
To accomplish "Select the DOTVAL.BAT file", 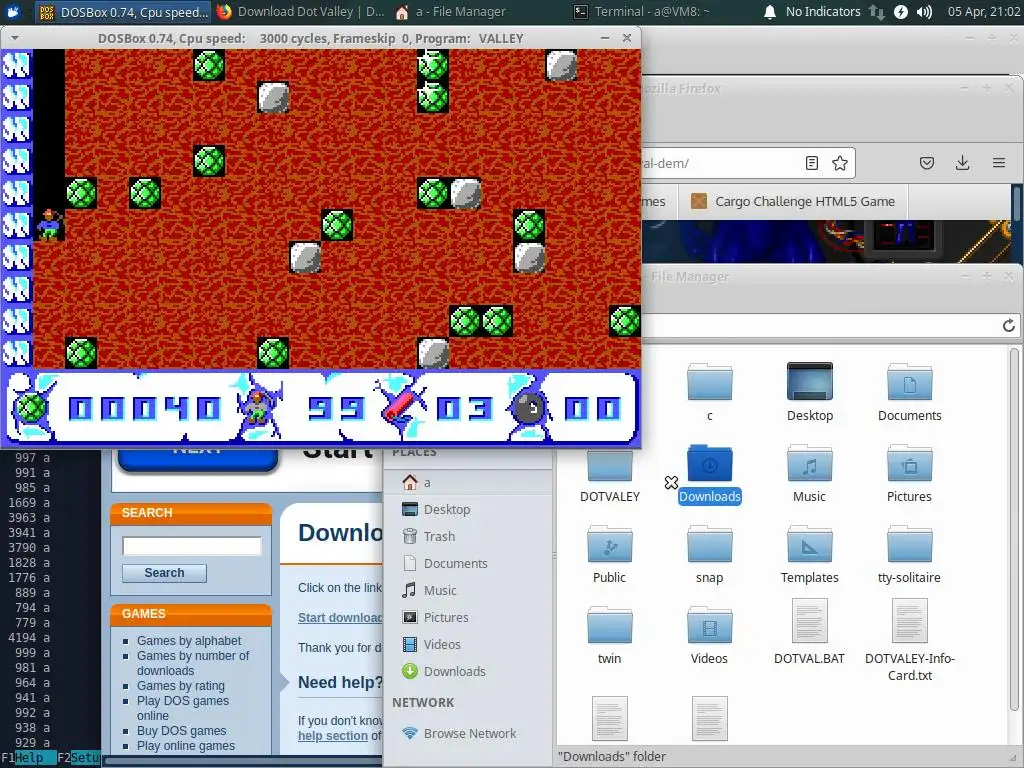I will (x=809, y=622).
